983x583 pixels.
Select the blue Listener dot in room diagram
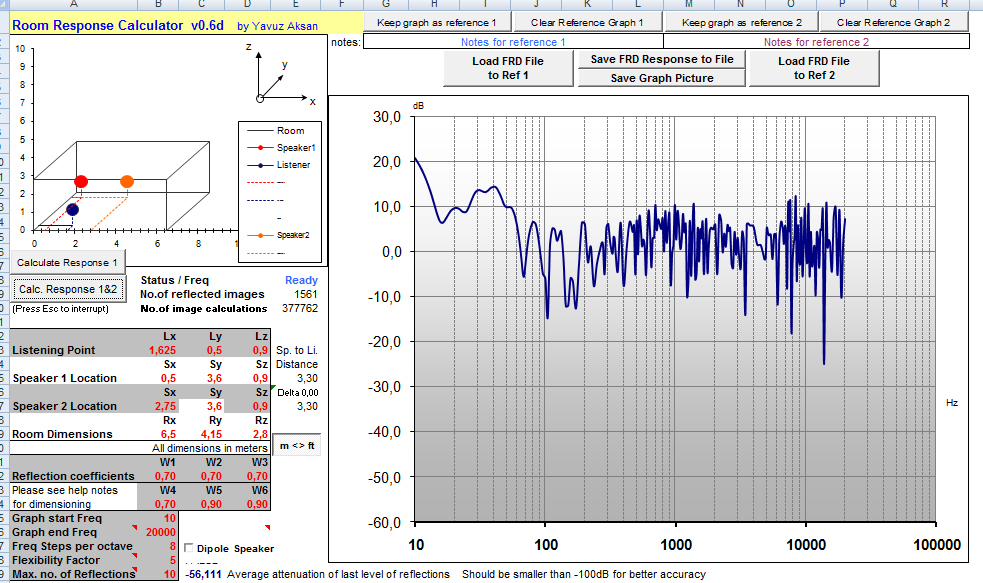(x=72, y=209)
